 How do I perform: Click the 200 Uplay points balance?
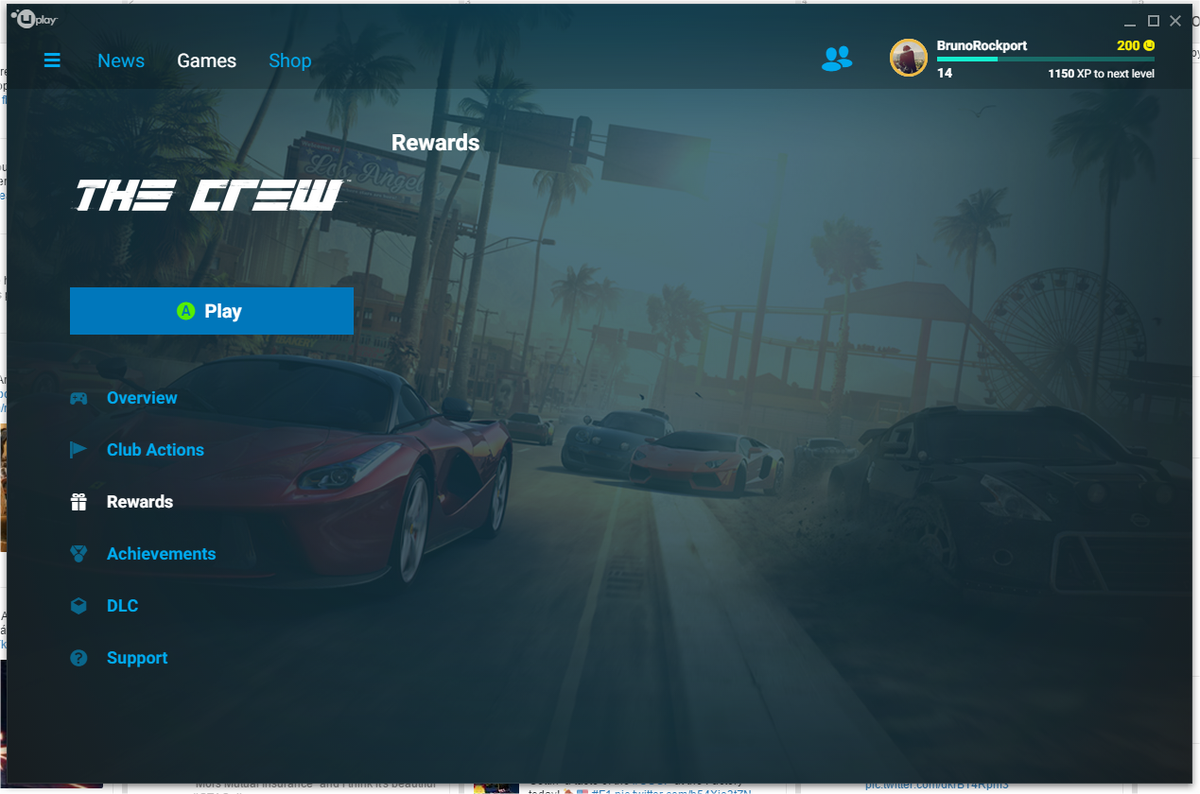(x=1128, y=46)
